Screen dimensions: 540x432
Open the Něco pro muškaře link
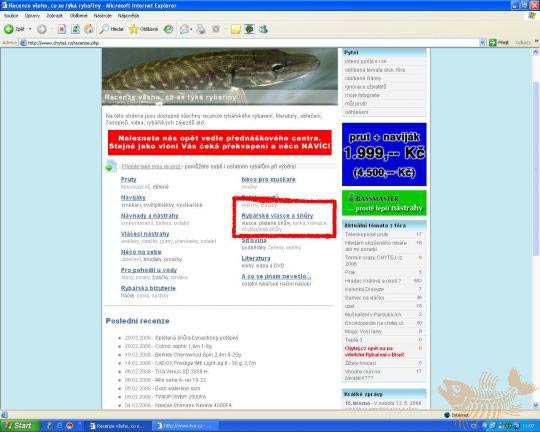point(268,179)
